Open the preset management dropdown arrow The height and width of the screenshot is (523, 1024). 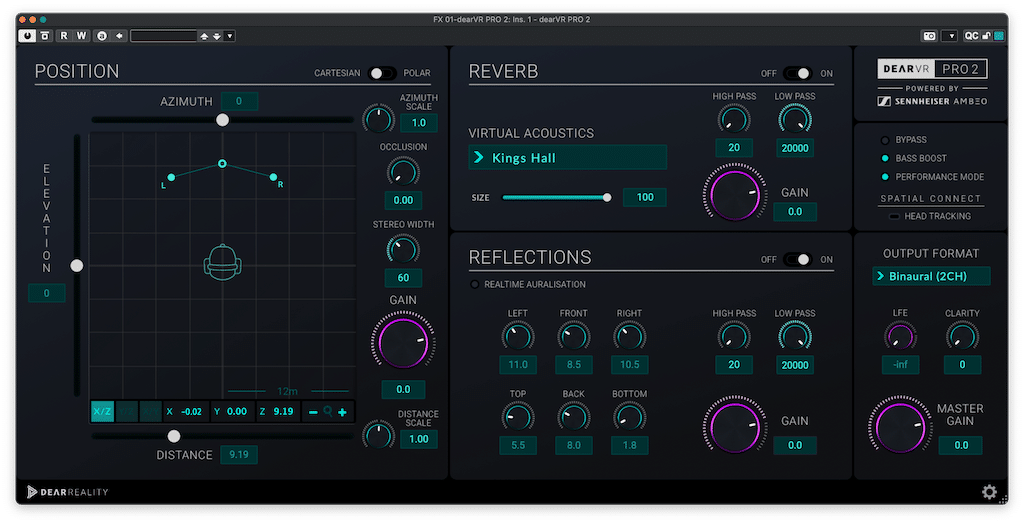click(229, 36)
